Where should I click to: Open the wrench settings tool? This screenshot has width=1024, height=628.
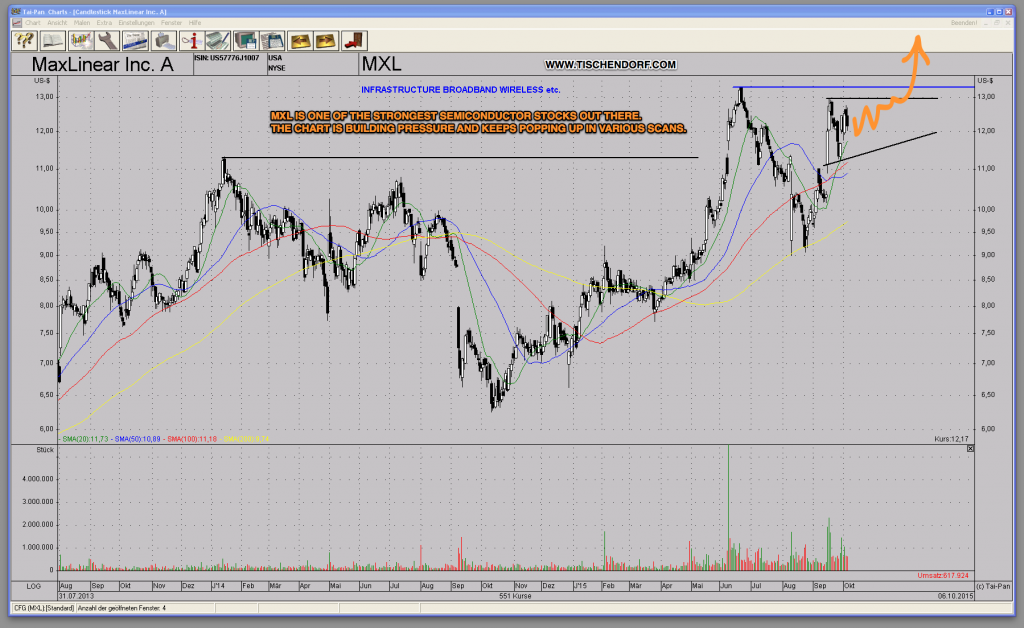click(x=109, y=40)
